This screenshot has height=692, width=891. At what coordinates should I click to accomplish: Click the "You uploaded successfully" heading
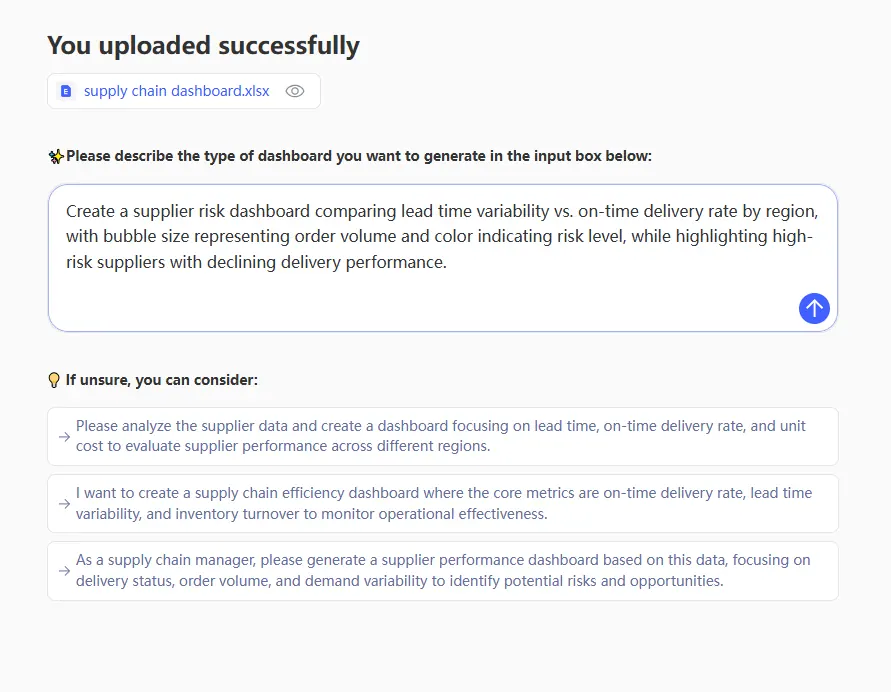coord(203,46)
